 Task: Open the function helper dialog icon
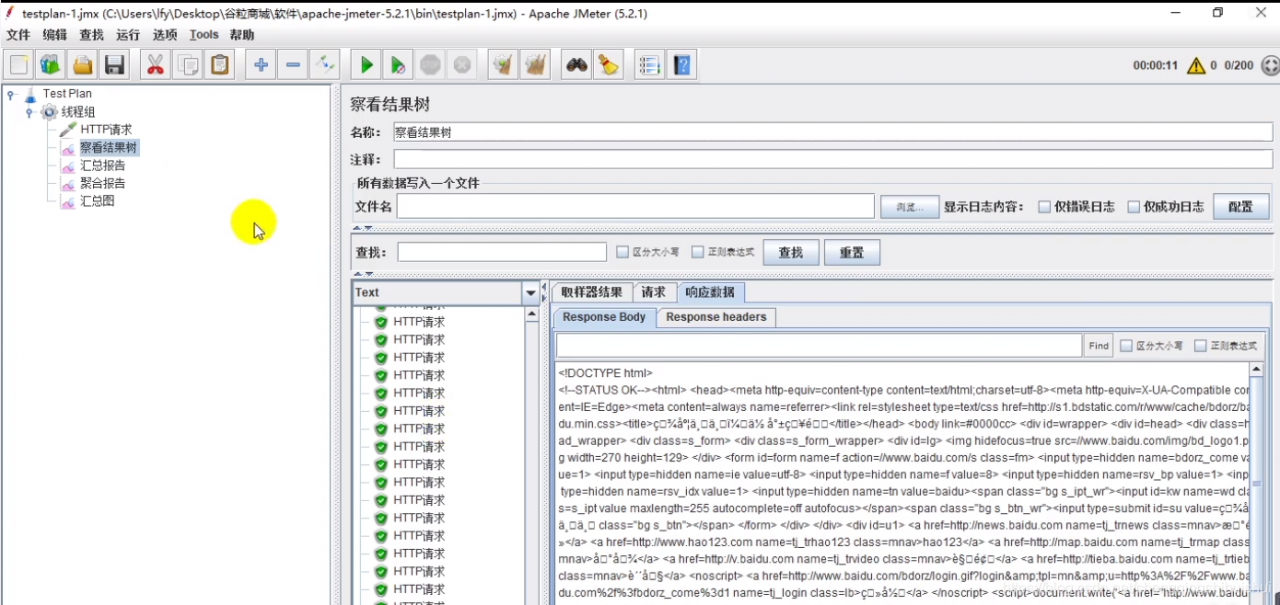click(x=650, y=65)
